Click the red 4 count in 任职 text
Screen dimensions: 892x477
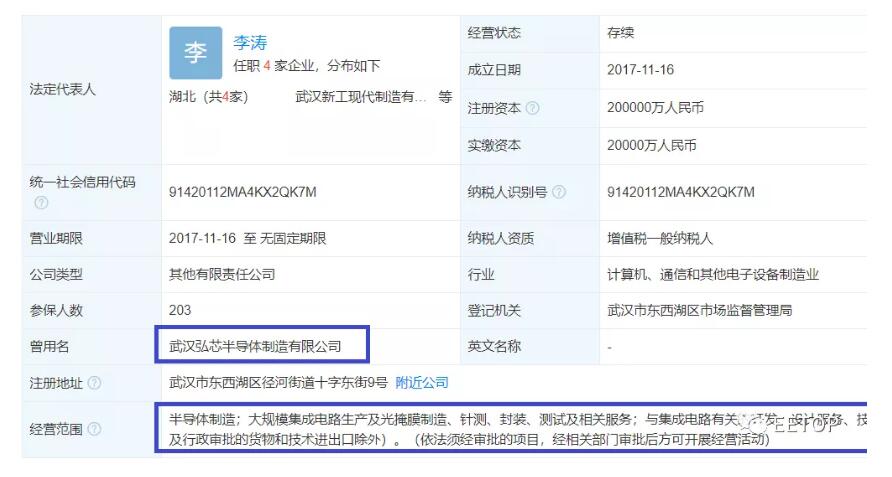click(x=267, y=66)
